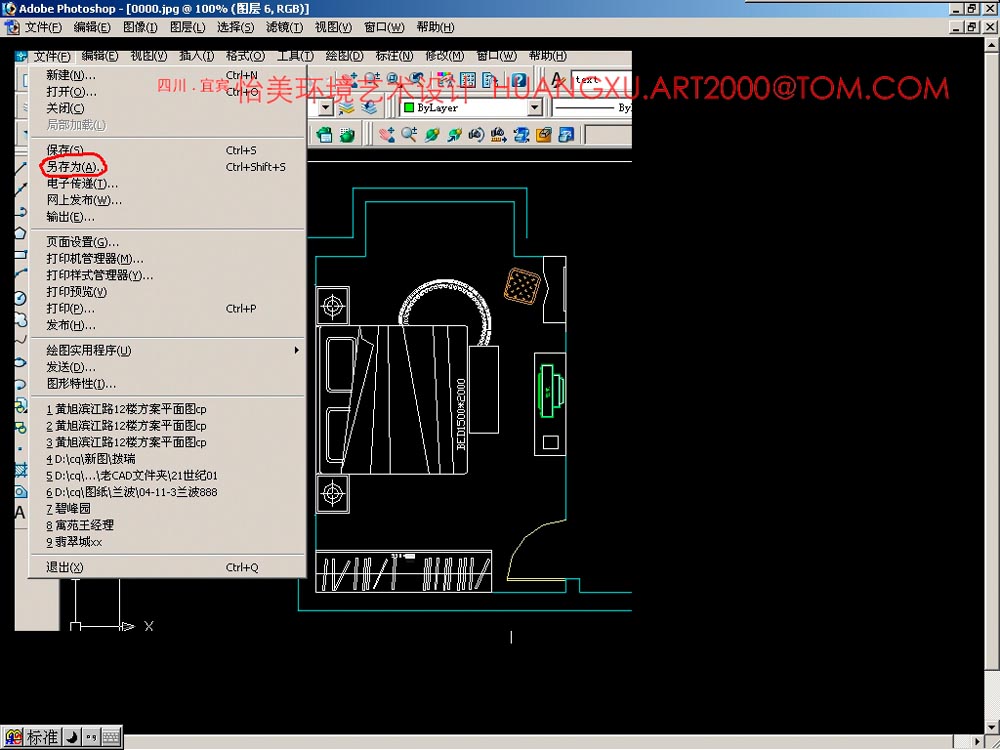The width and height of the screenshot is (1000, 750).
Task: Select the Rectangle draw tool
Action: pyautogui.click(x=21, y=254)
